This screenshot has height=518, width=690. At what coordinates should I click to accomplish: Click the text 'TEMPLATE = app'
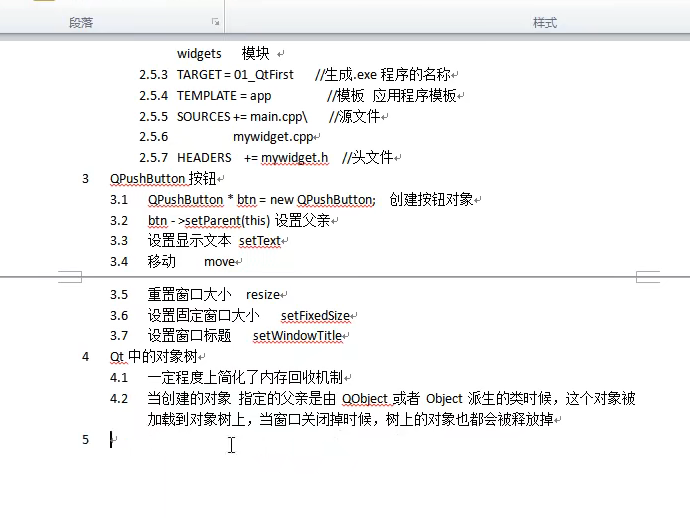coord(224,96)
